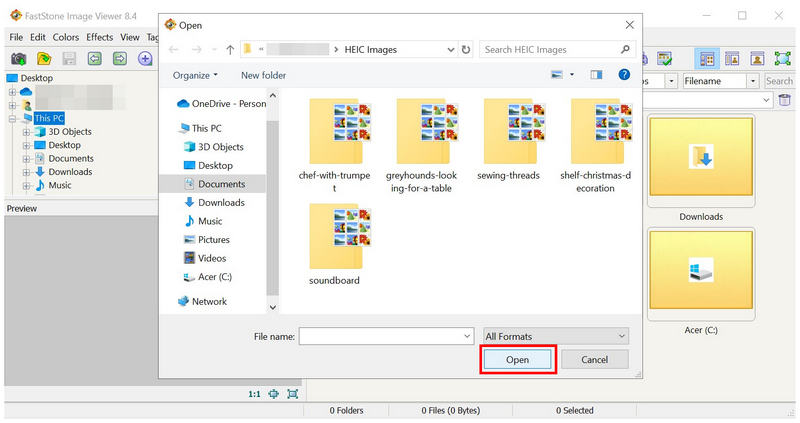Viewport: 800px width, 423px height.
Task: Select This PC in the dialog sidebar
Action: 201,128
